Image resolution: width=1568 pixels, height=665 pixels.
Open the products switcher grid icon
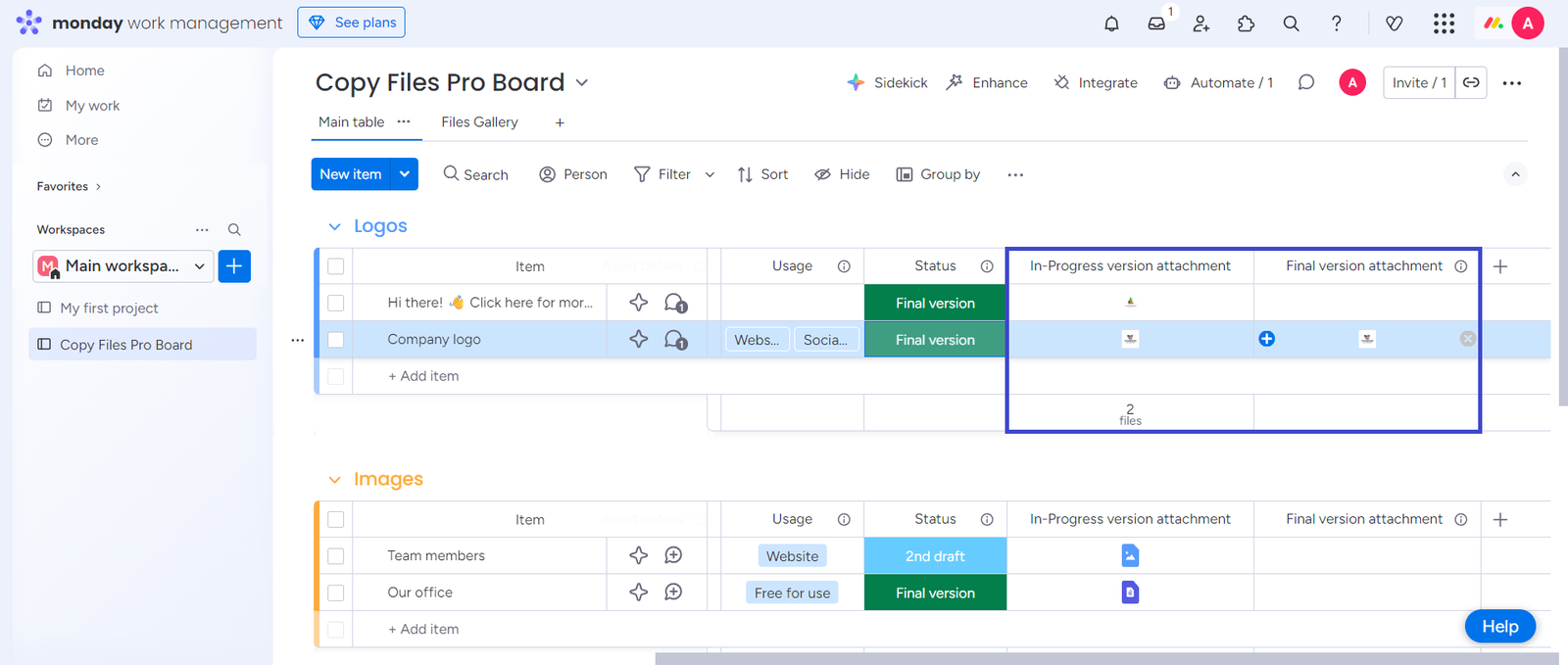tap(1444, 24)
